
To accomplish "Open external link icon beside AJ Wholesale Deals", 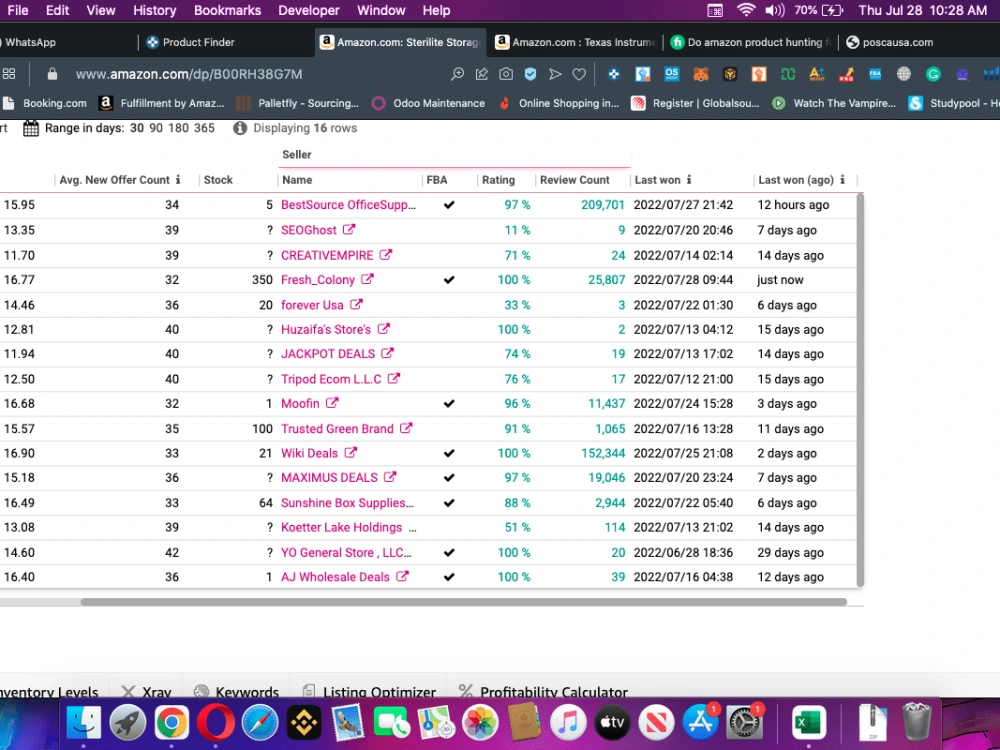I will tap(402, 576).
